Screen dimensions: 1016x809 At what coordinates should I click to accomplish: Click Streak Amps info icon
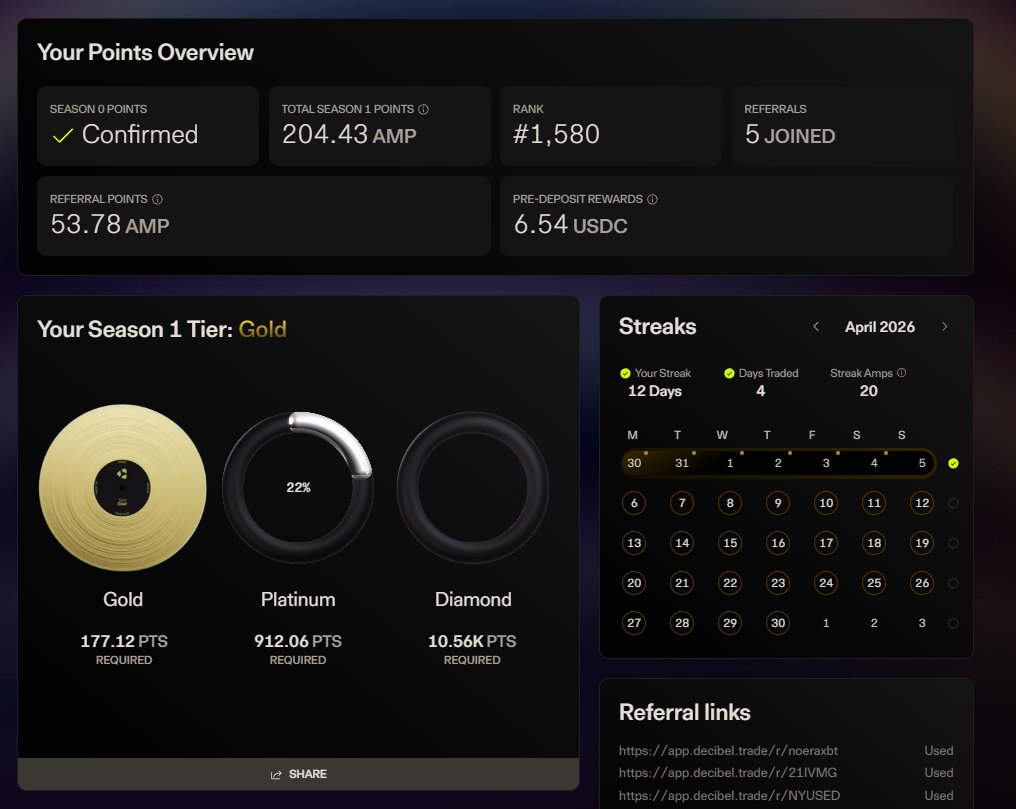901,372
